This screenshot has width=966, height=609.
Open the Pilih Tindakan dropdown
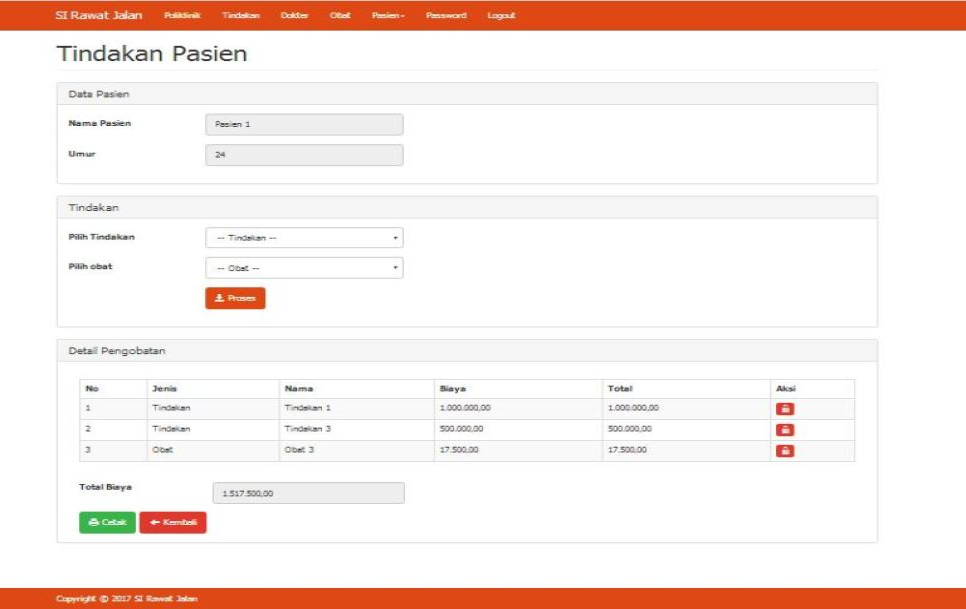pyautogui.click(x=305, y=238)
